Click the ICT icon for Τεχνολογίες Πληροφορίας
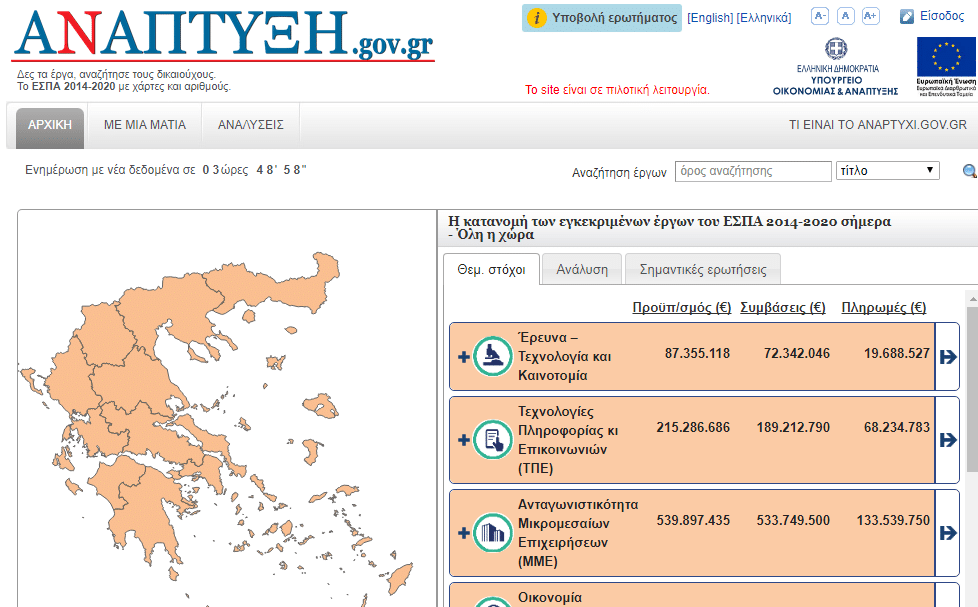Screen dimensions: 978x607 [x=493, y=440]
